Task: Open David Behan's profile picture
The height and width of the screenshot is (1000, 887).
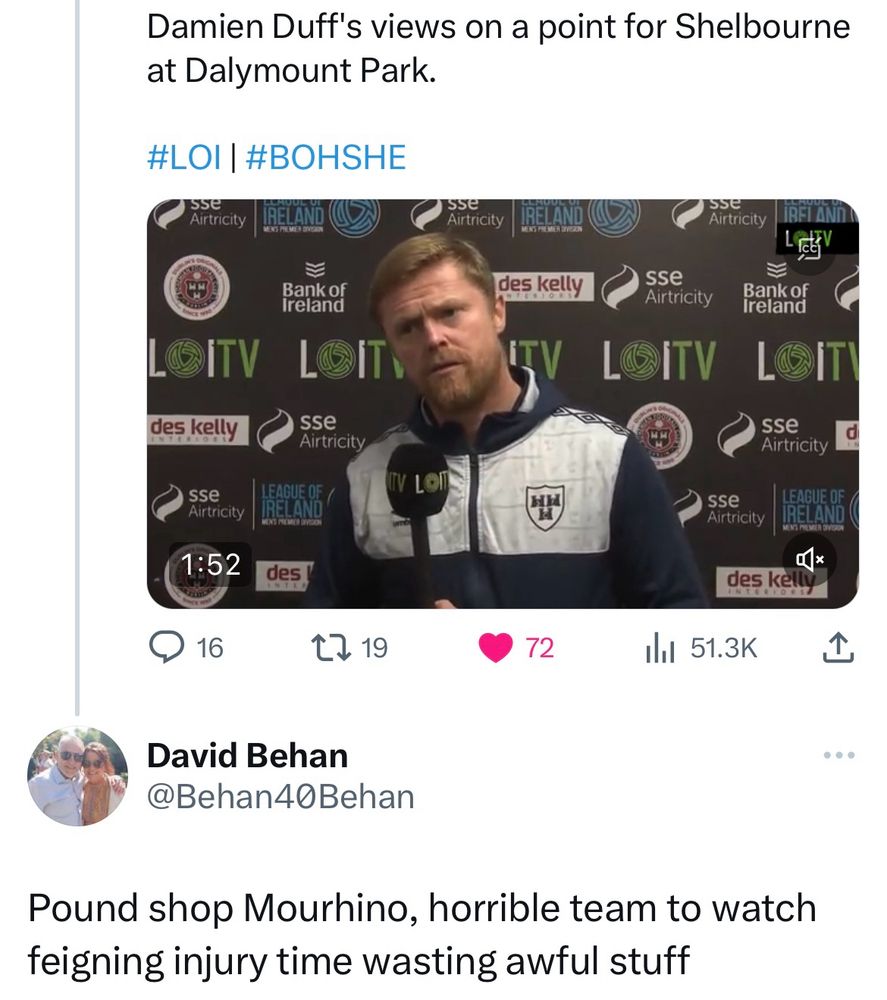Action: [x=77, y=776]
